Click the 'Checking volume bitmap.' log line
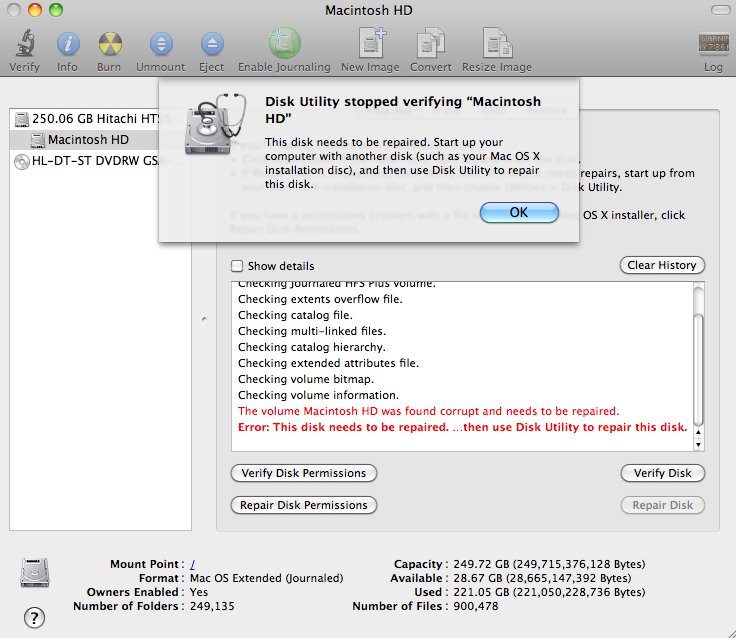The image size is (736, 638). pyautogui.click(x=306, y=379)
